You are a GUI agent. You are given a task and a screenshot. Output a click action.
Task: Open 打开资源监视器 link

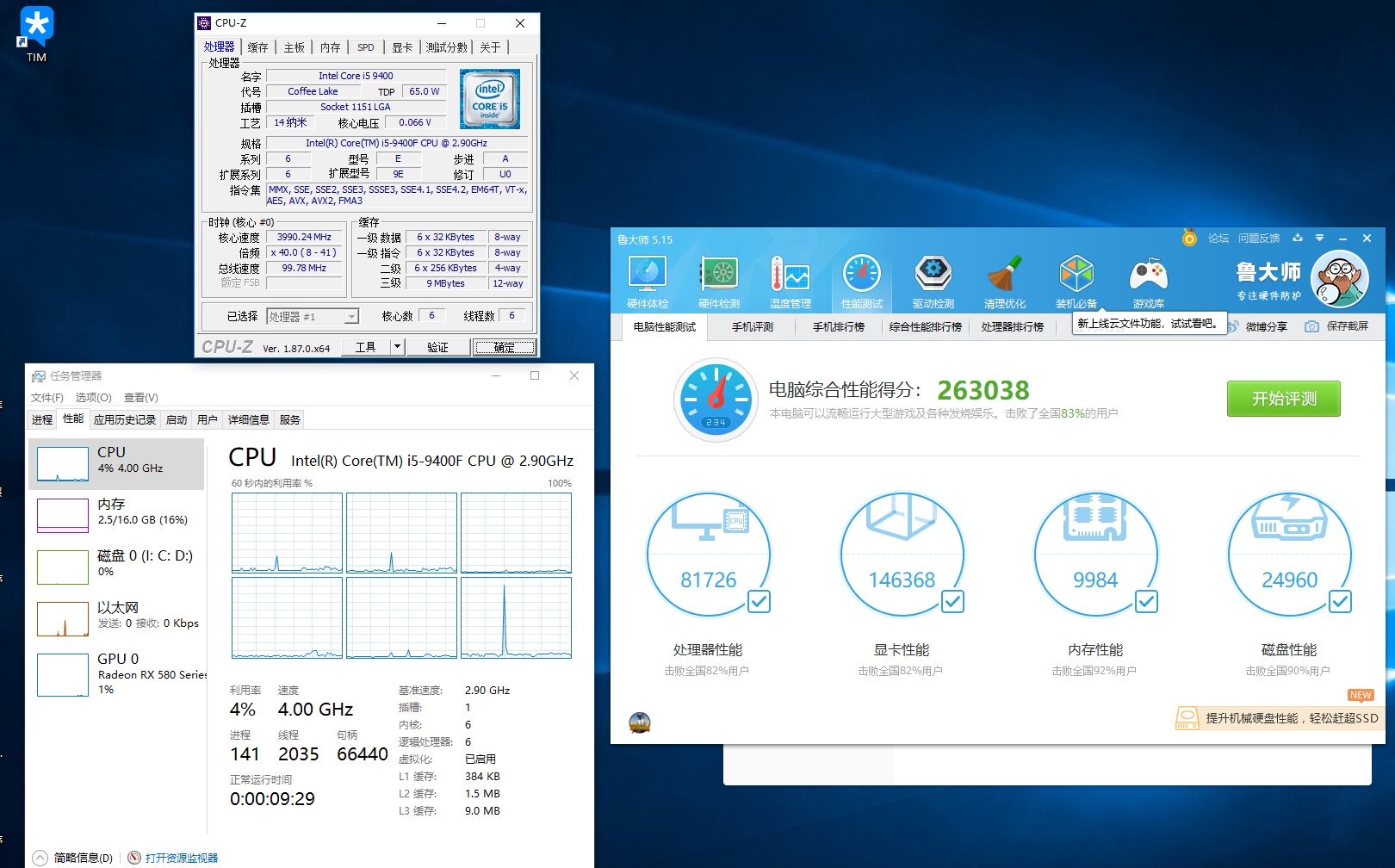(x=182, y=858)
